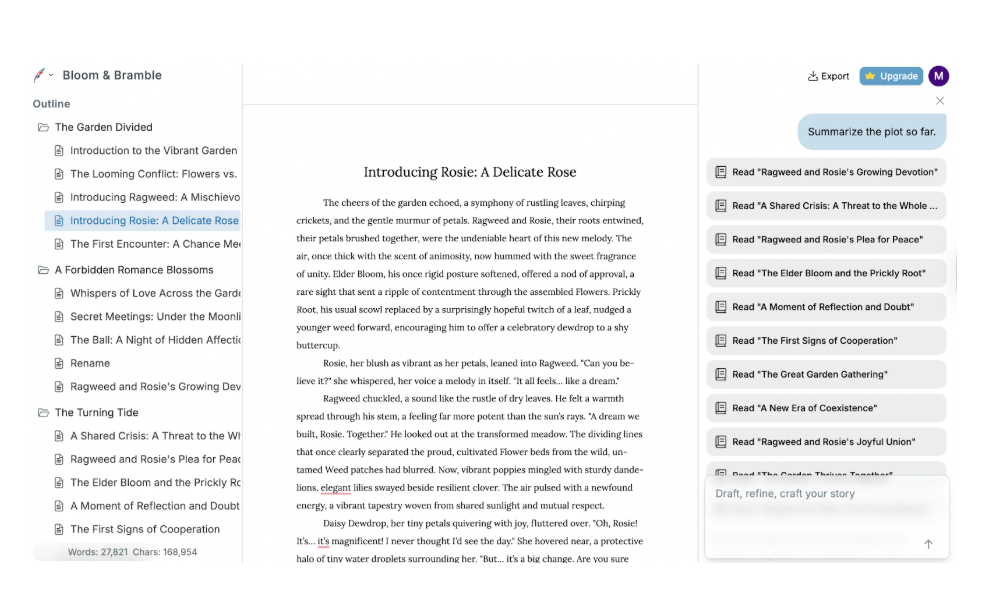Open Secret Meetings: Under the Moonlight
This screenshot has width=1000, height=594.
(x=155, y=316)
